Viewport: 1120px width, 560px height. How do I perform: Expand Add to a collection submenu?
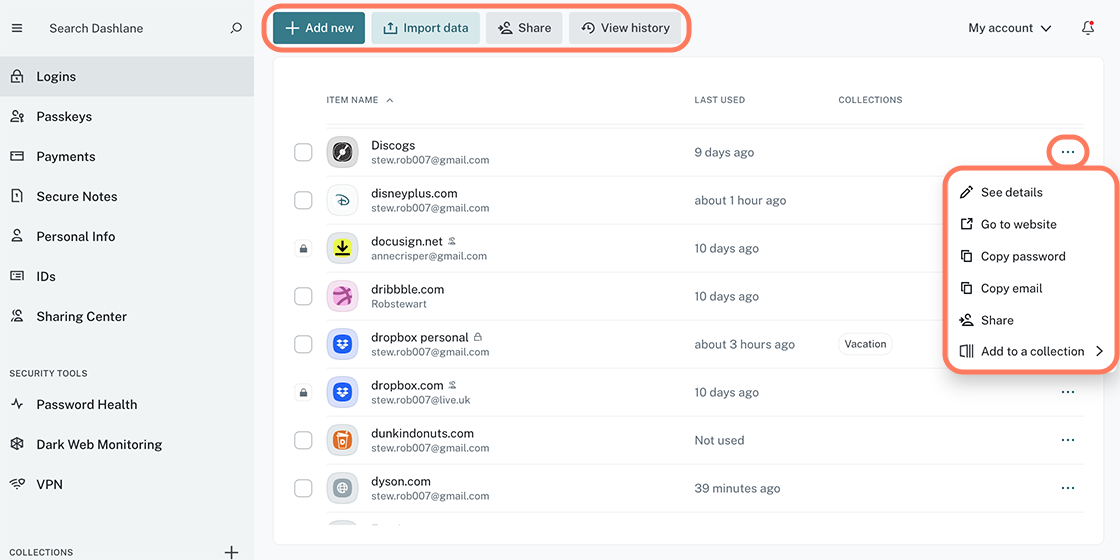click(1031, 352)
